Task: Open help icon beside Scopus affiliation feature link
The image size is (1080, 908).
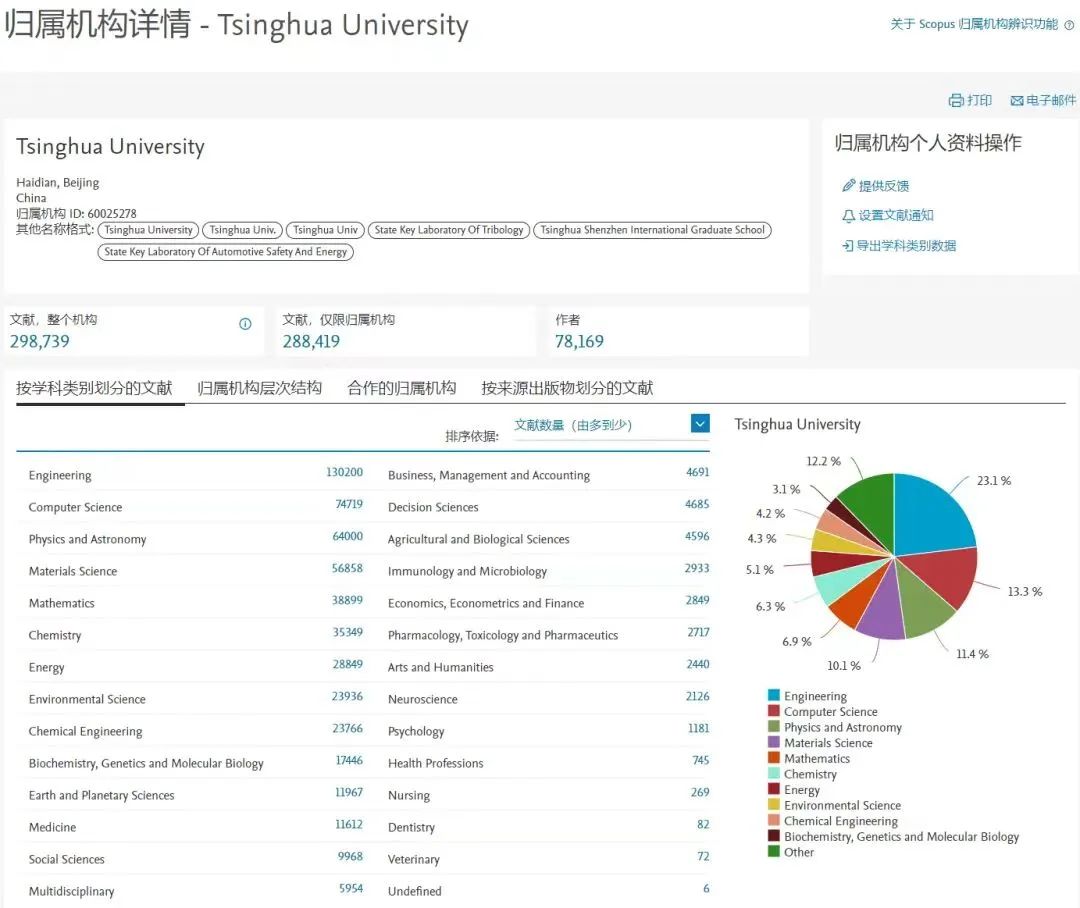Action: click(1069, 25)
